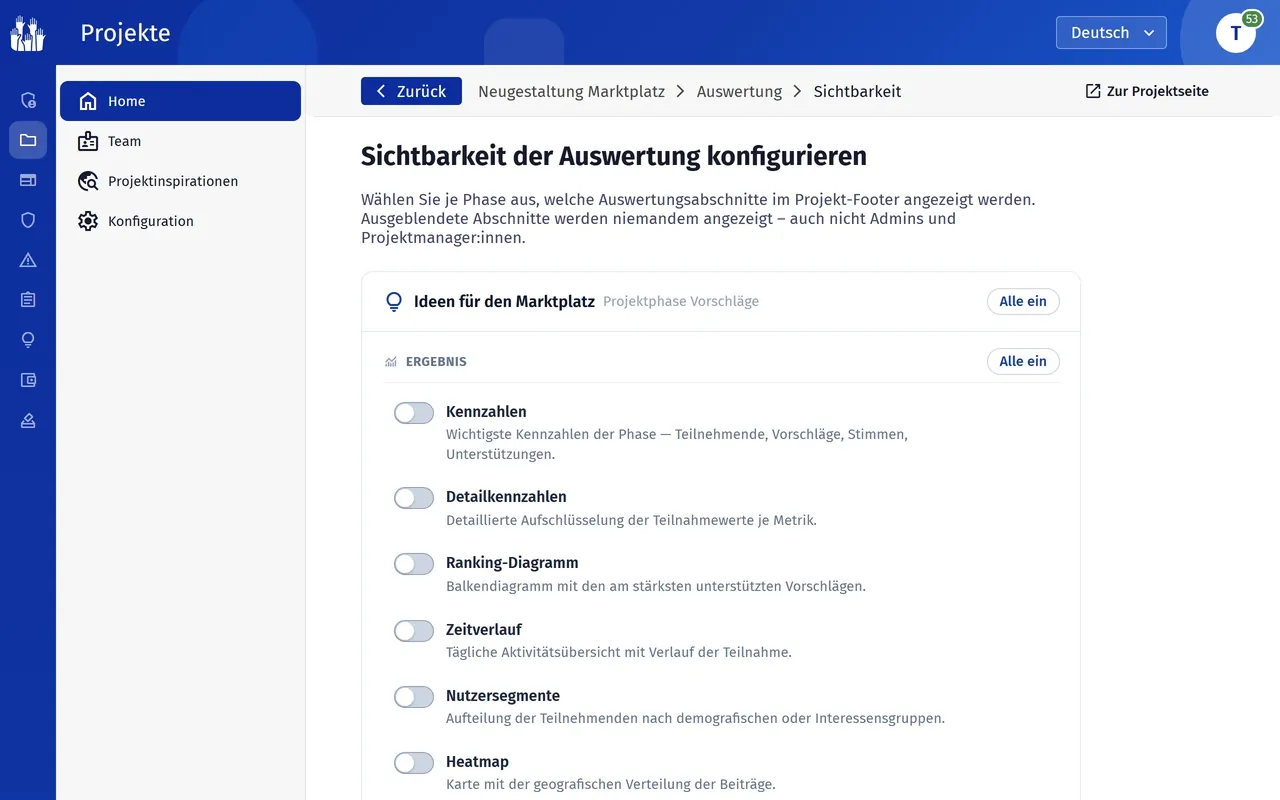Select Konfiguration in the side menu

[x=180, y=221]
